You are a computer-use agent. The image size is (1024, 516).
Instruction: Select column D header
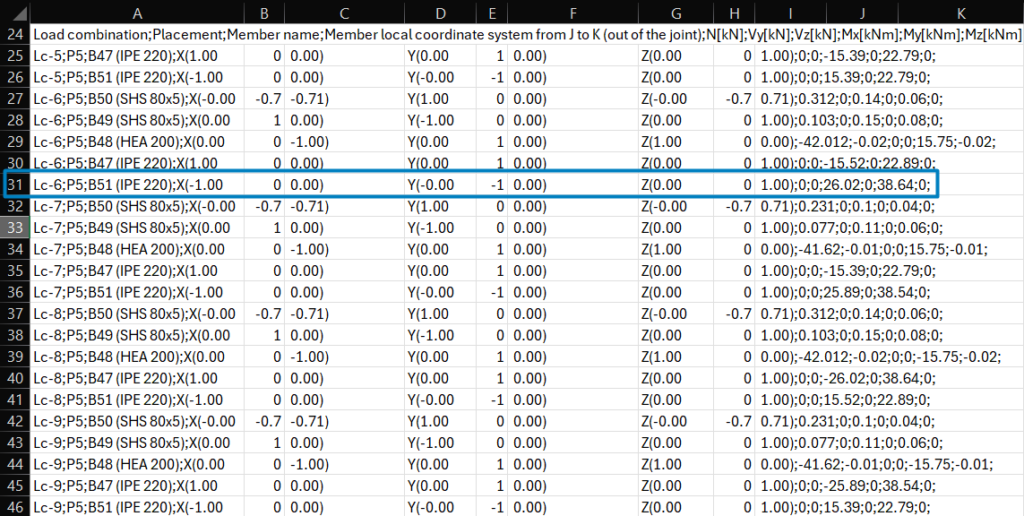pyautogui.click(x=441, y=13)
